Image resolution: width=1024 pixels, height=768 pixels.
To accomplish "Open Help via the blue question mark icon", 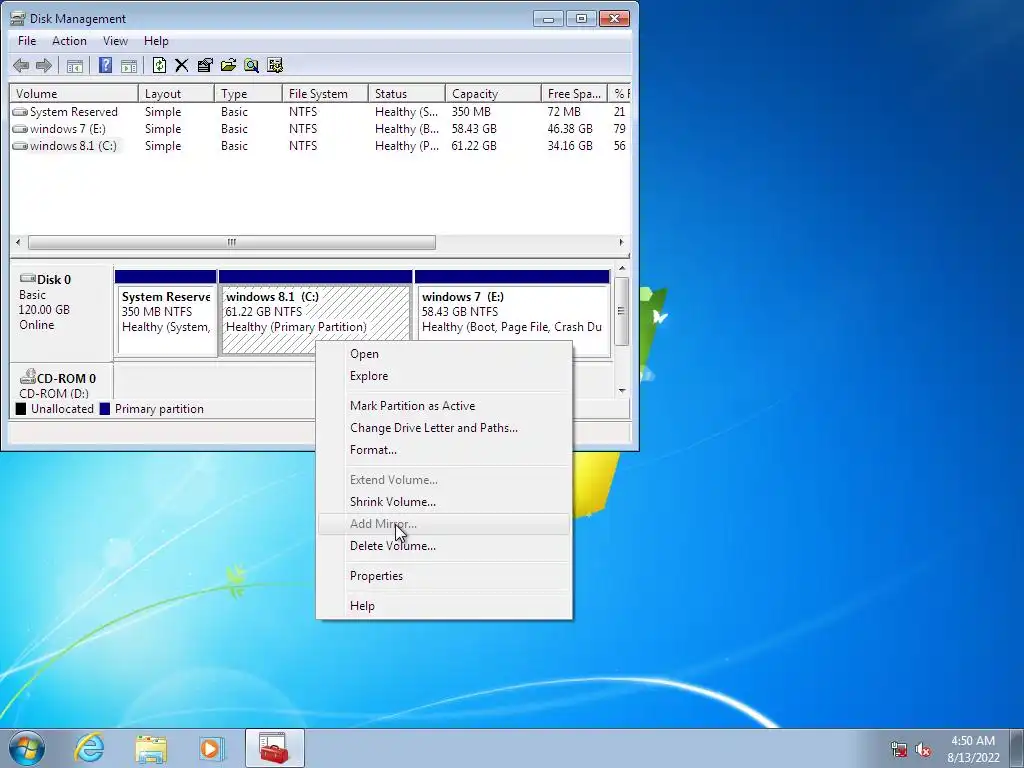I will point(105,65).
